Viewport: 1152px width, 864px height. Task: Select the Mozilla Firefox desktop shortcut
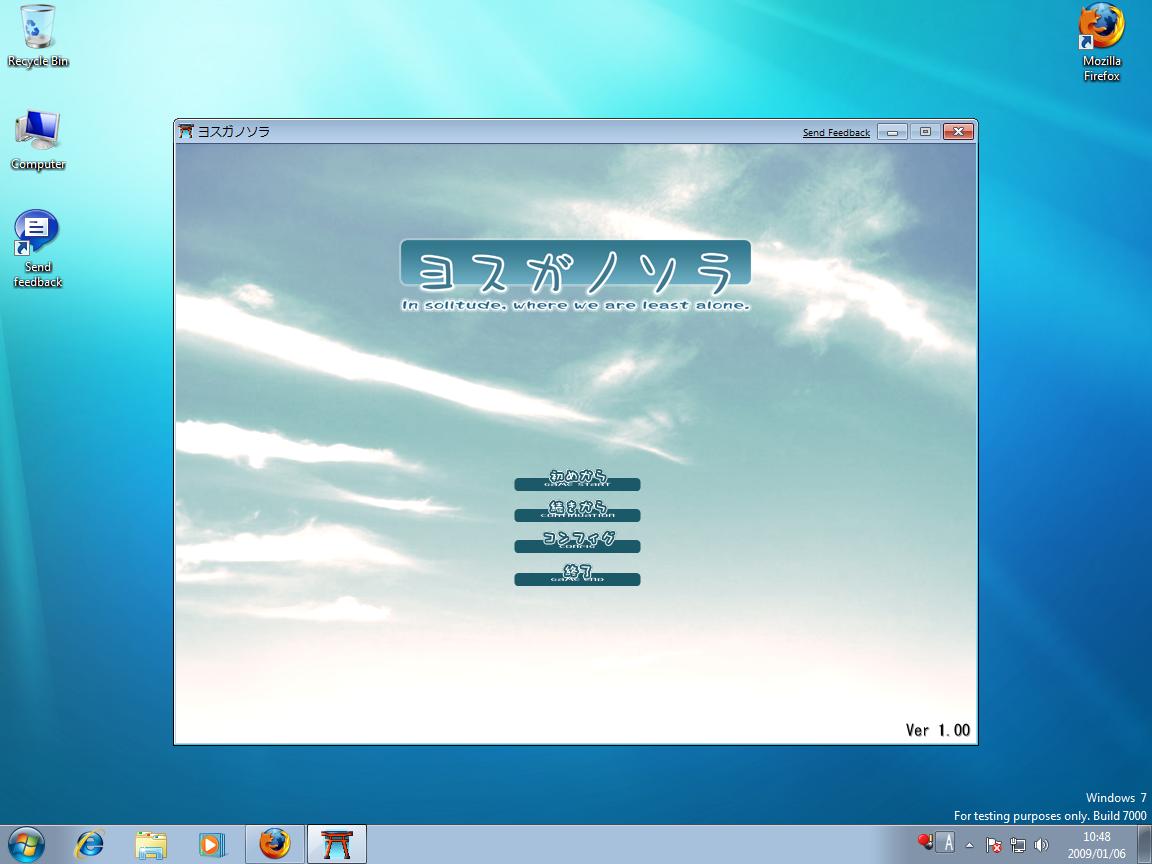coord(1101,42)
